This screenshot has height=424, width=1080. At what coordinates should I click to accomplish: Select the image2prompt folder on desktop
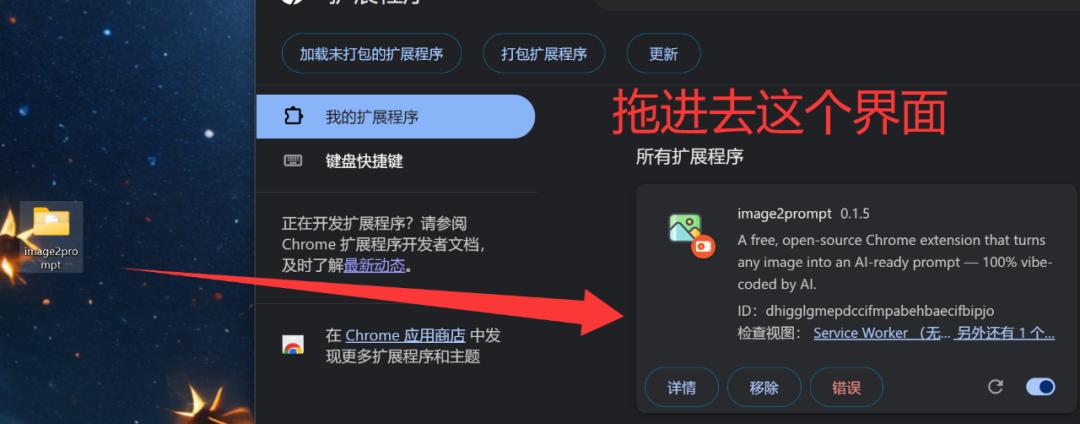point(52,237)
